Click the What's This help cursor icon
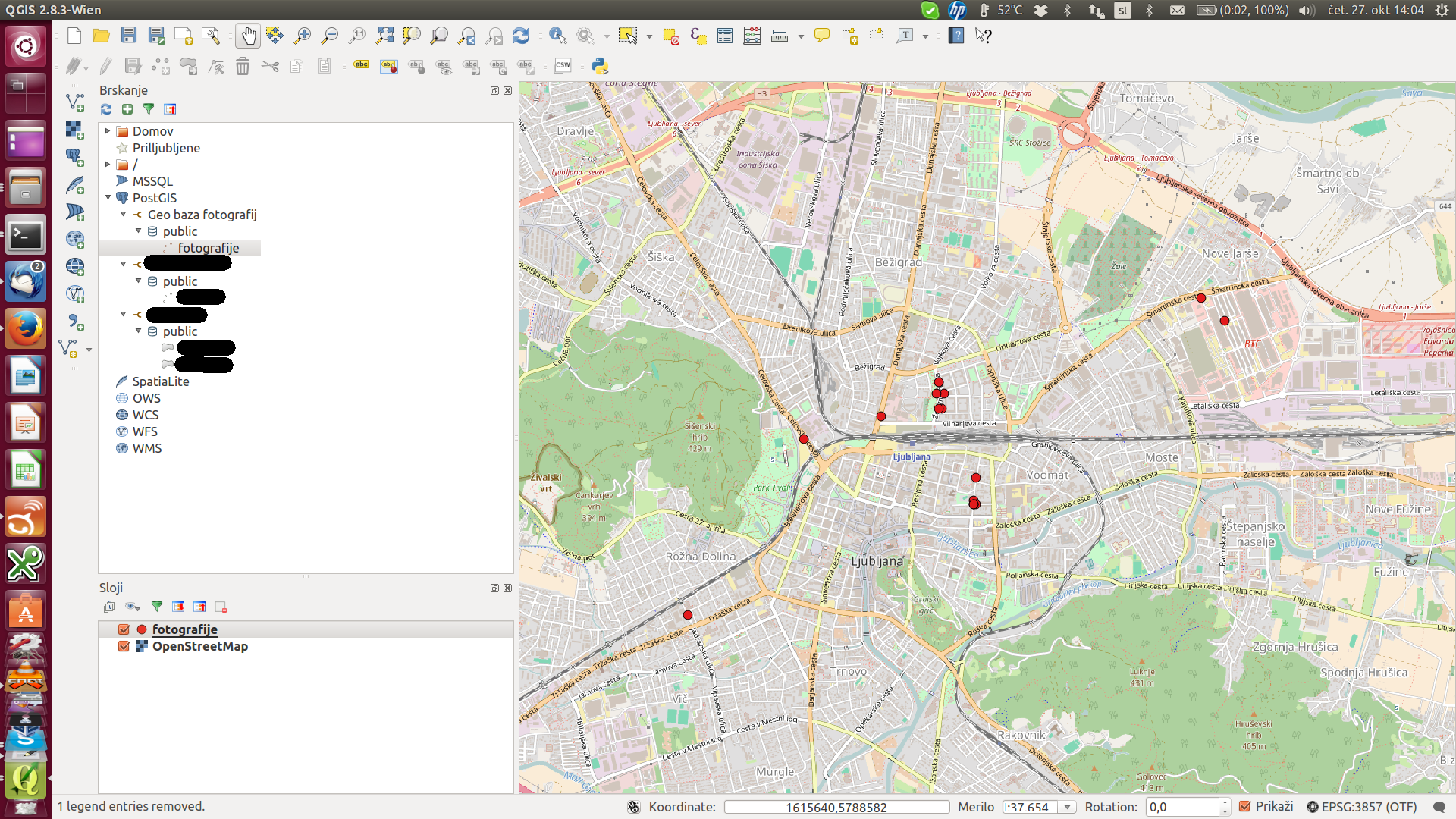 (x=984, y=36)
